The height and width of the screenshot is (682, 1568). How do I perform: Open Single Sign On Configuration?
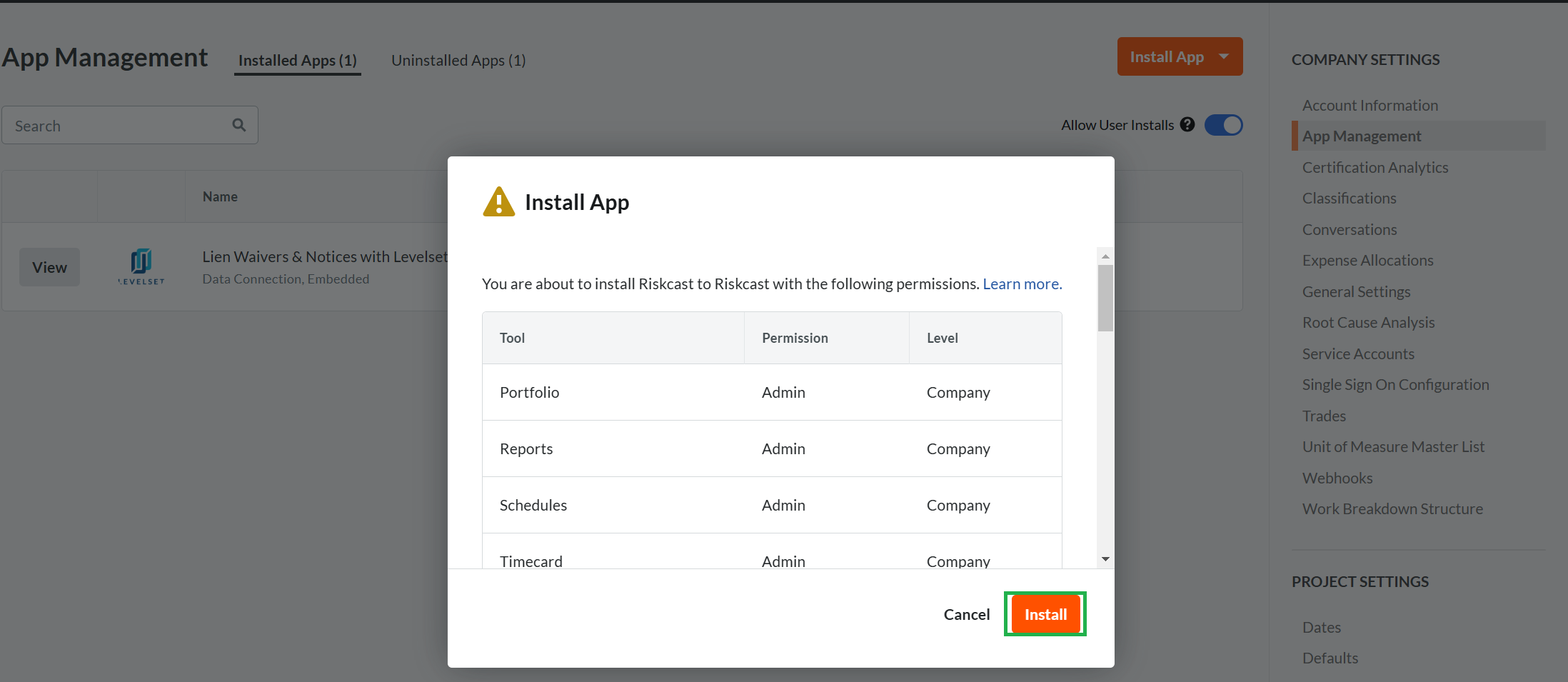(x=1395, y=385)
